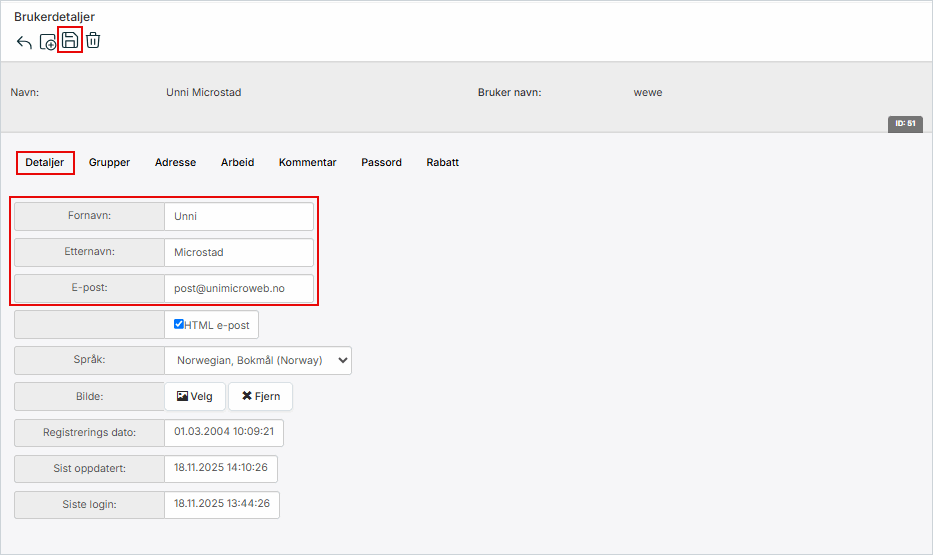Click the ID: 51 badge
The height and width of the screenshot is (555, 933).
pyautogui.click(x=905, y=123)
